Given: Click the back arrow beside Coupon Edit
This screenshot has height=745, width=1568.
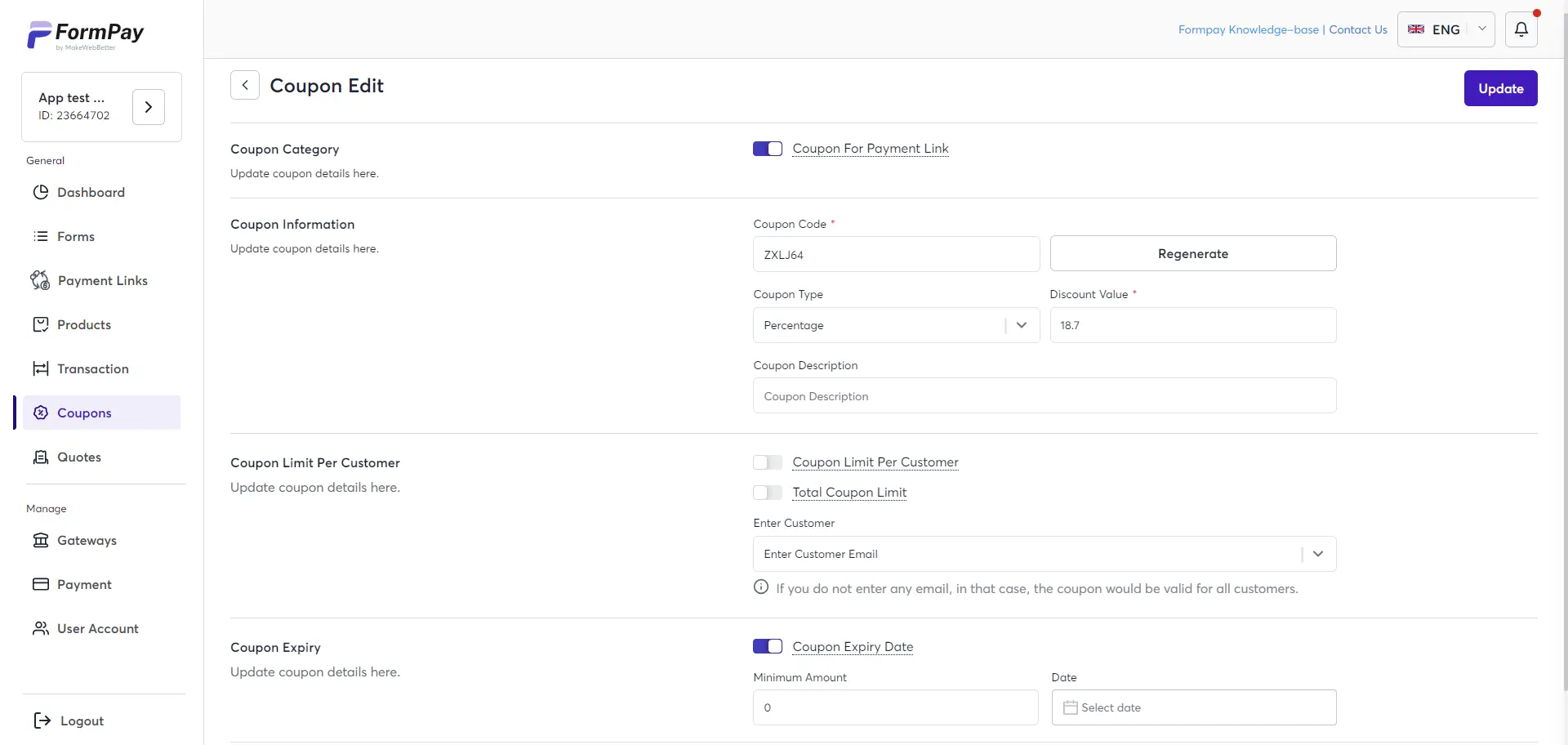Looking at the screenshot, I should 245,85.
